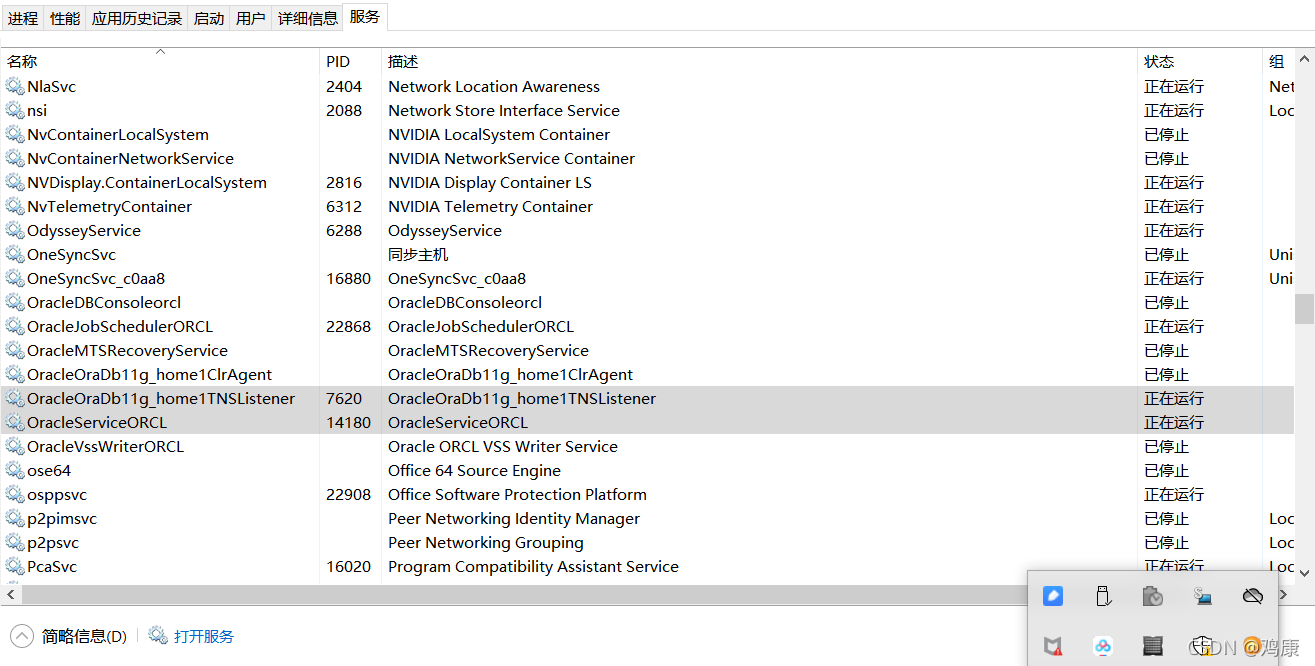
Task: Click the gear icon next to OracleMTSRecoveryService
Action: (15, 351)
